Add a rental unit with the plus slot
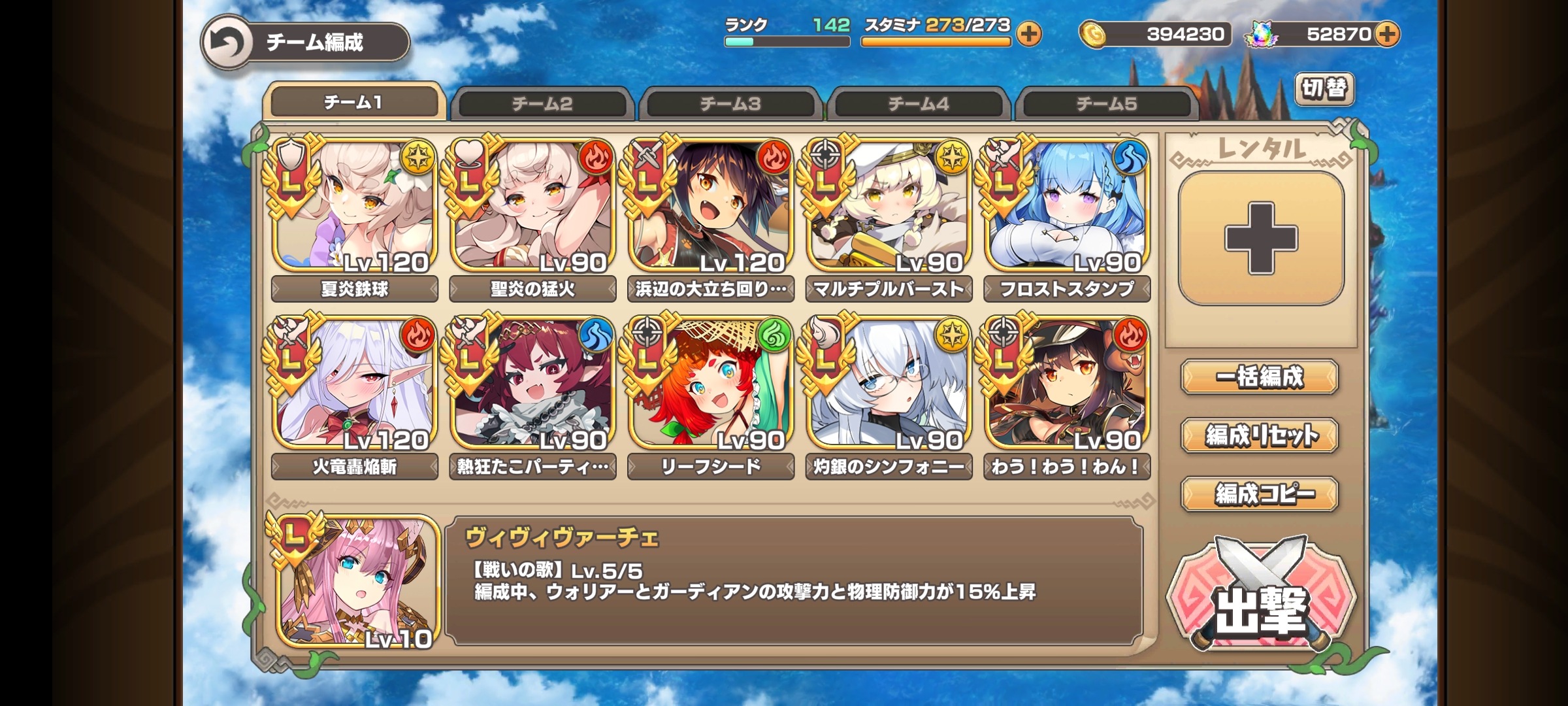 point(1261,238)
